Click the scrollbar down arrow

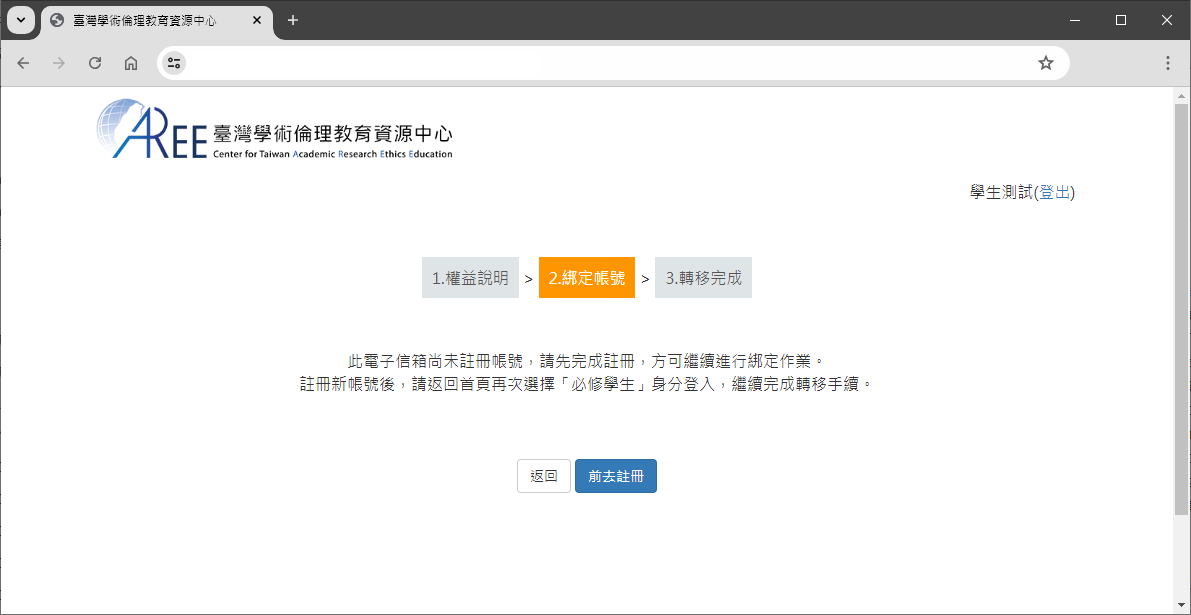1182,606
